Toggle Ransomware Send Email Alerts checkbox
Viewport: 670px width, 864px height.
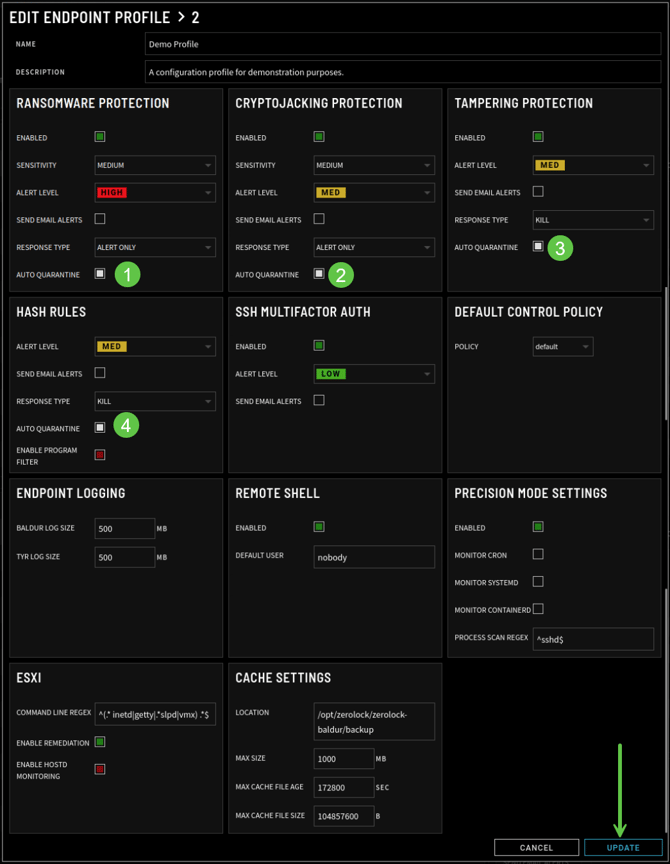point(100,219)
